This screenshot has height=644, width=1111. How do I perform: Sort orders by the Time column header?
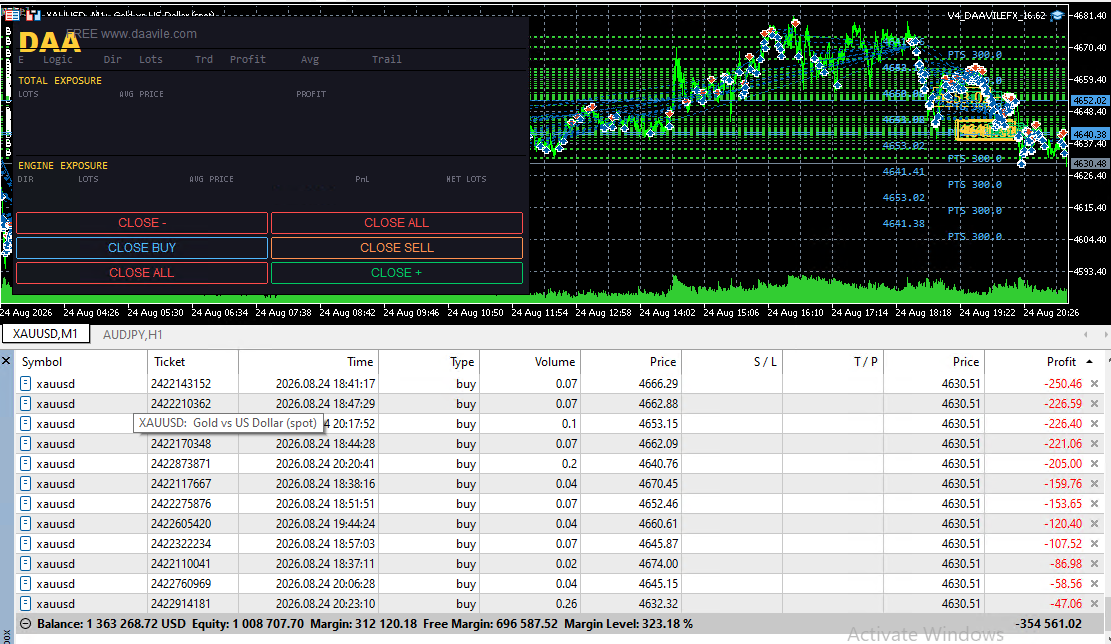tap(308, 361)
